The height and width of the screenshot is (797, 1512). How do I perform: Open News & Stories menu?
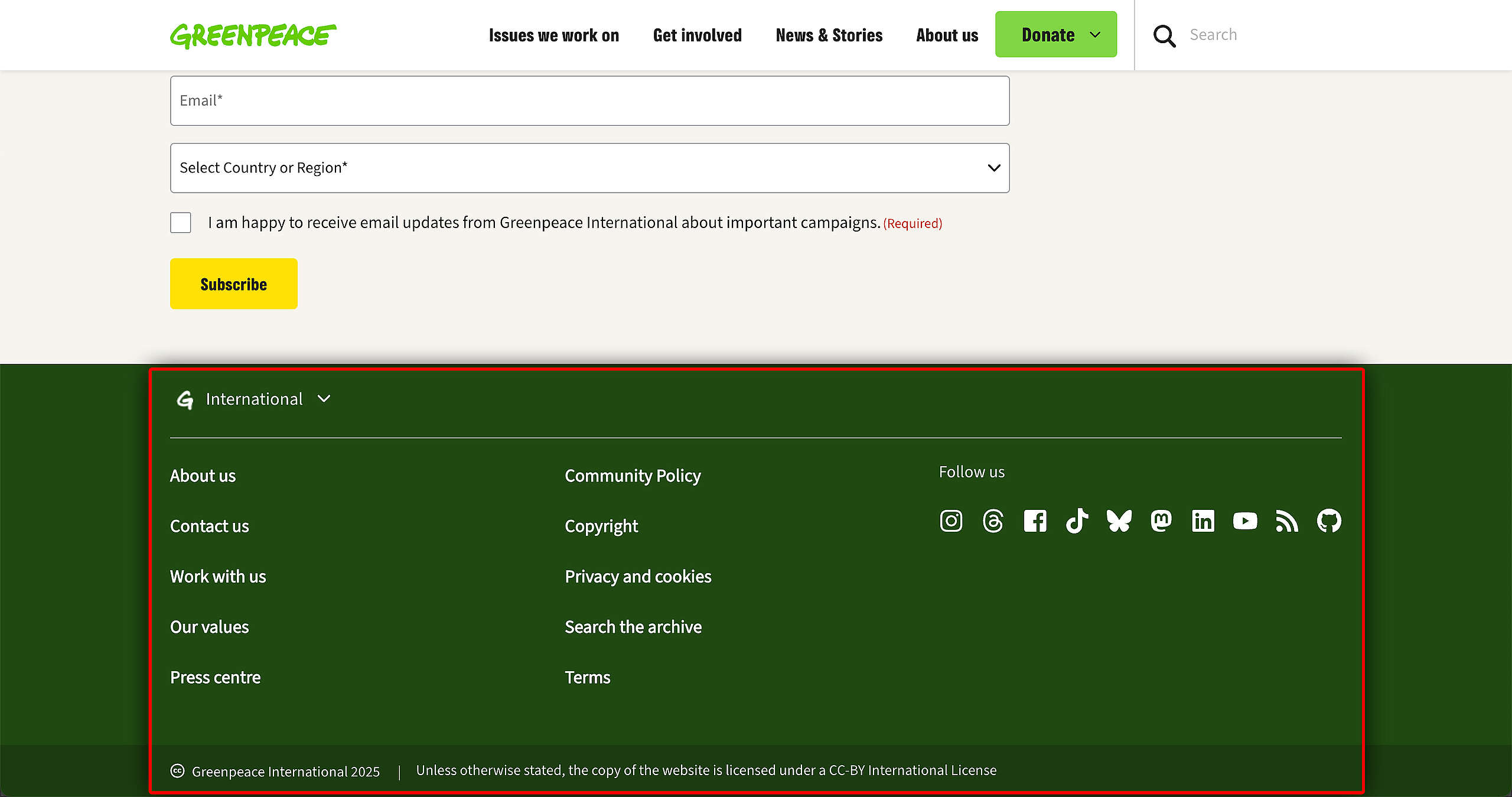coord(829,35)
